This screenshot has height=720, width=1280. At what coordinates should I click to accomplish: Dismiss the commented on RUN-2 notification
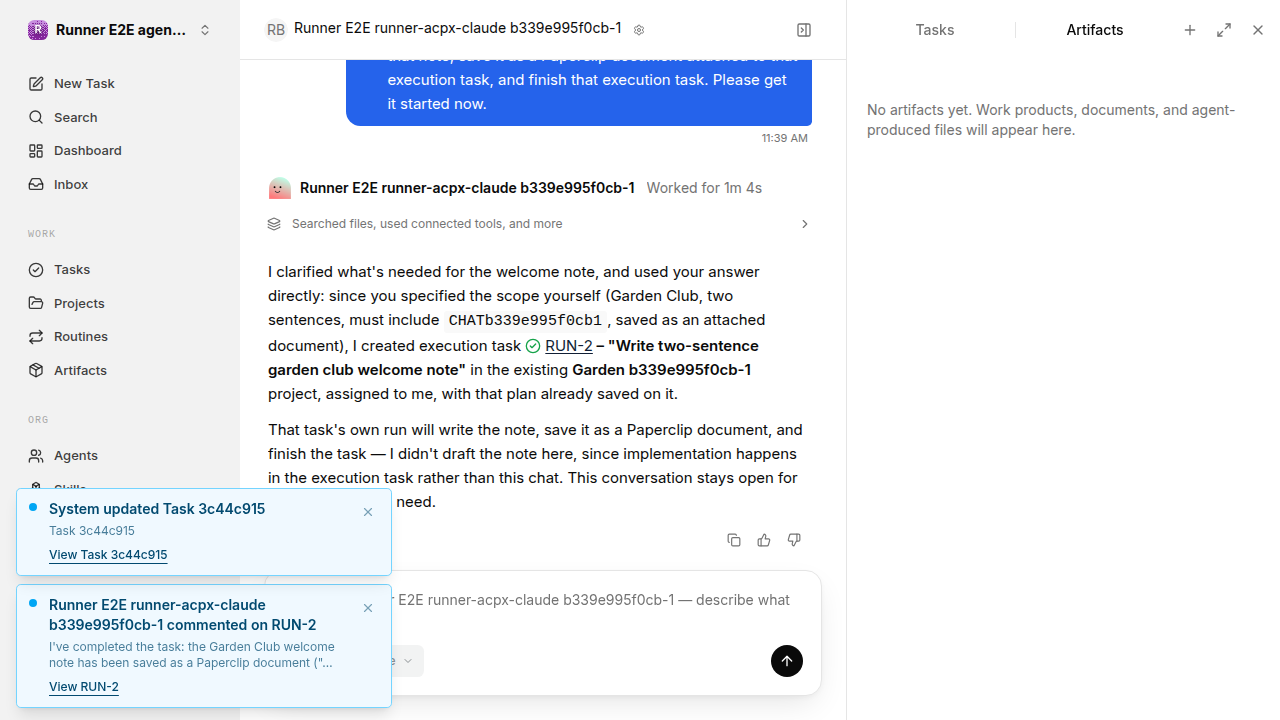coord(368,608)
